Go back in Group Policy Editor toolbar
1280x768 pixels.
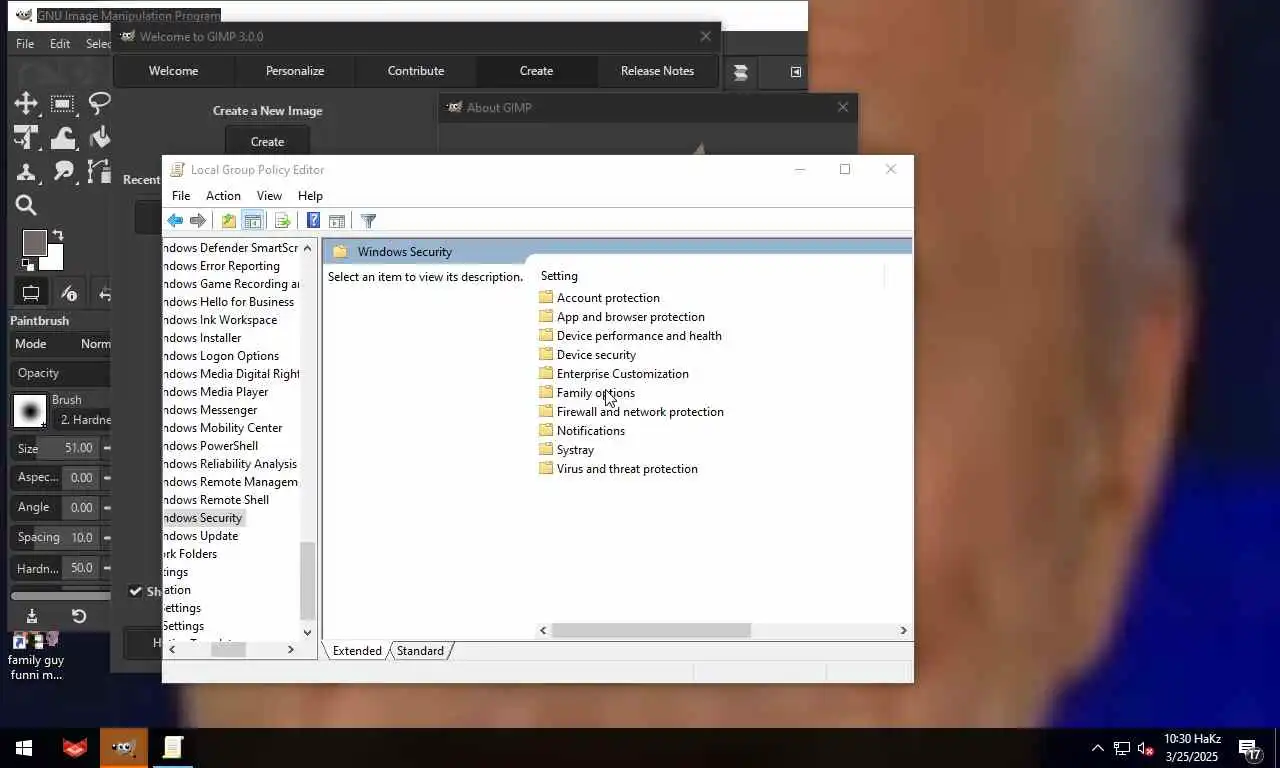(x=175, y=221)
